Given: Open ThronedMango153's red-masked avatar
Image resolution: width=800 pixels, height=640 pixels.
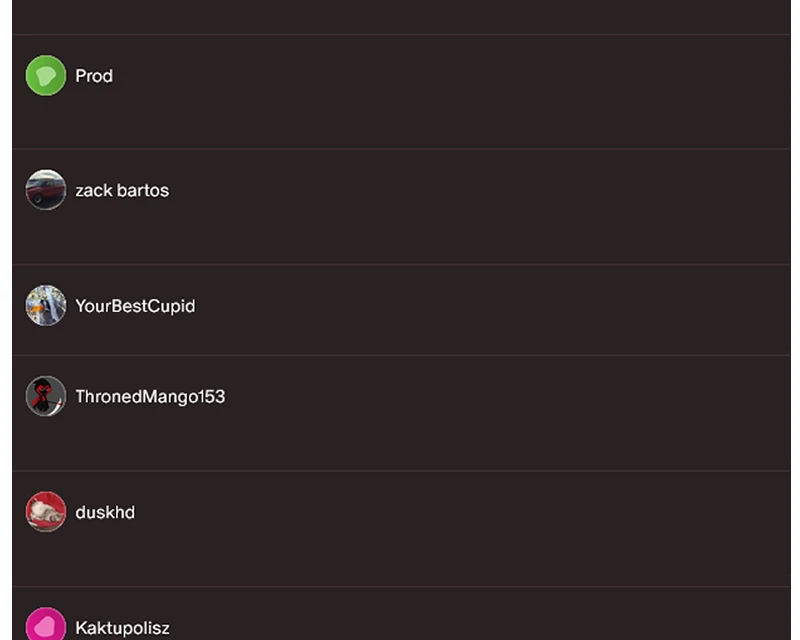Looking at the screenshot, I should [x=46, y=396].
